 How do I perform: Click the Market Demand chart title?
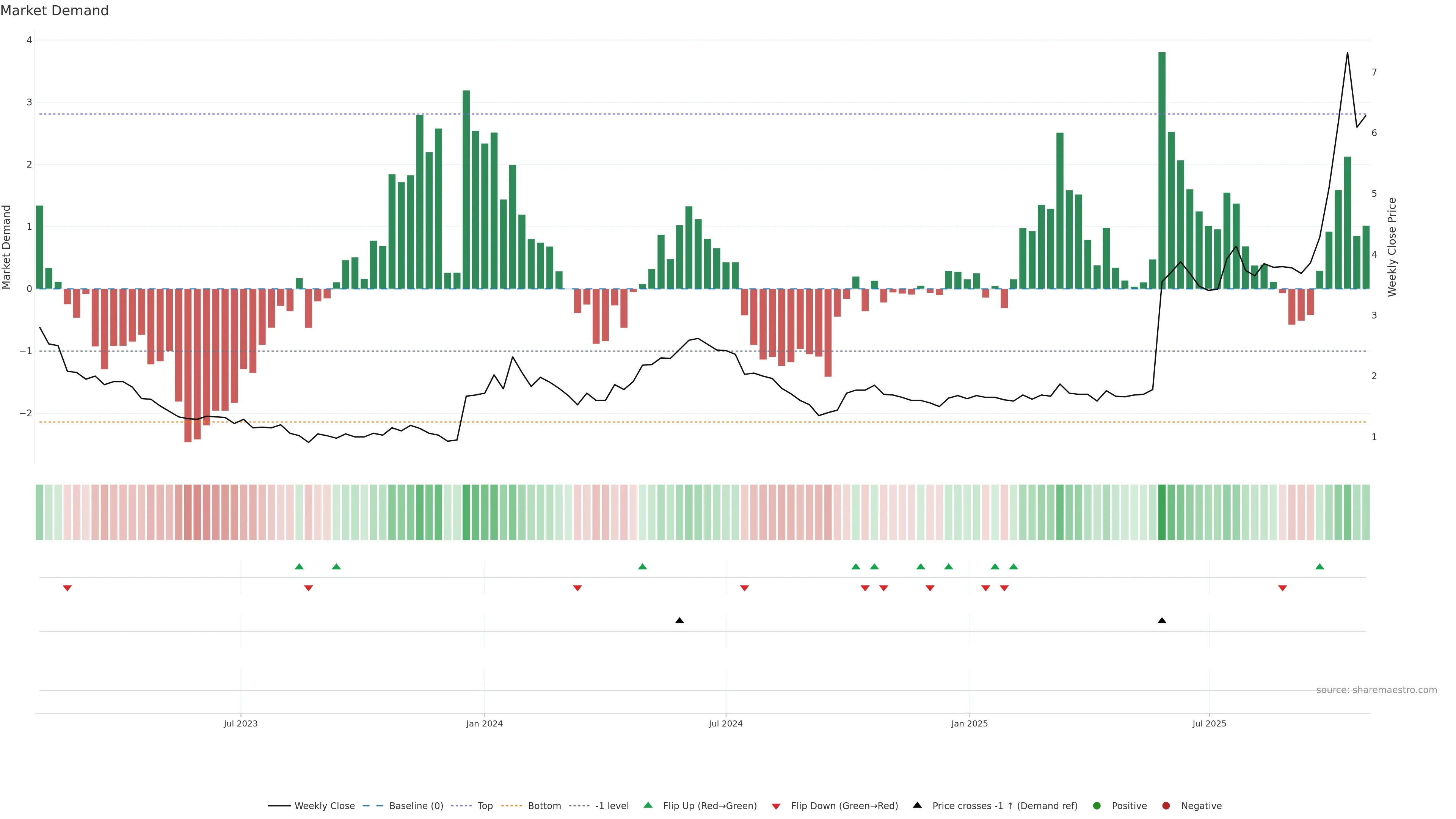coord(55,11)
